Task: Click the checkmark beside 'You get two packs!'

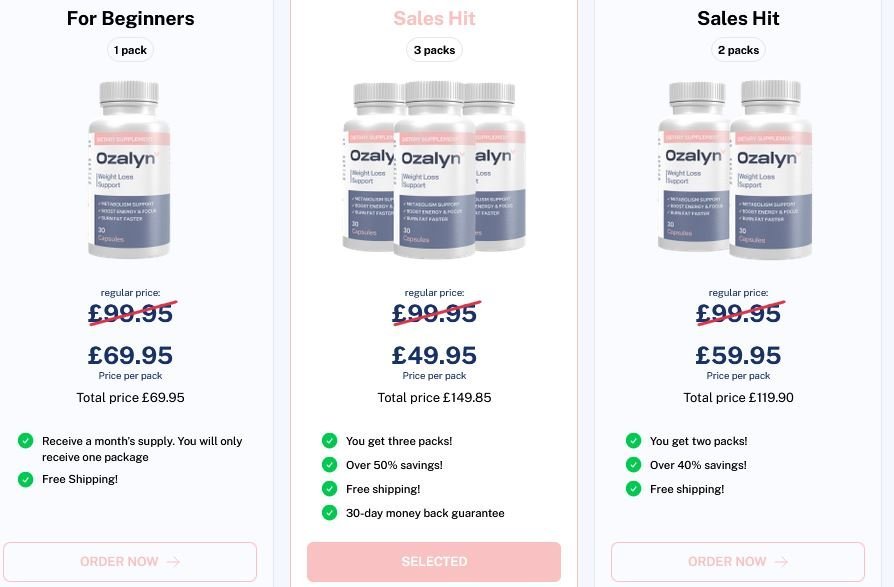Action: pyautogui.click(x=633, y=440)
